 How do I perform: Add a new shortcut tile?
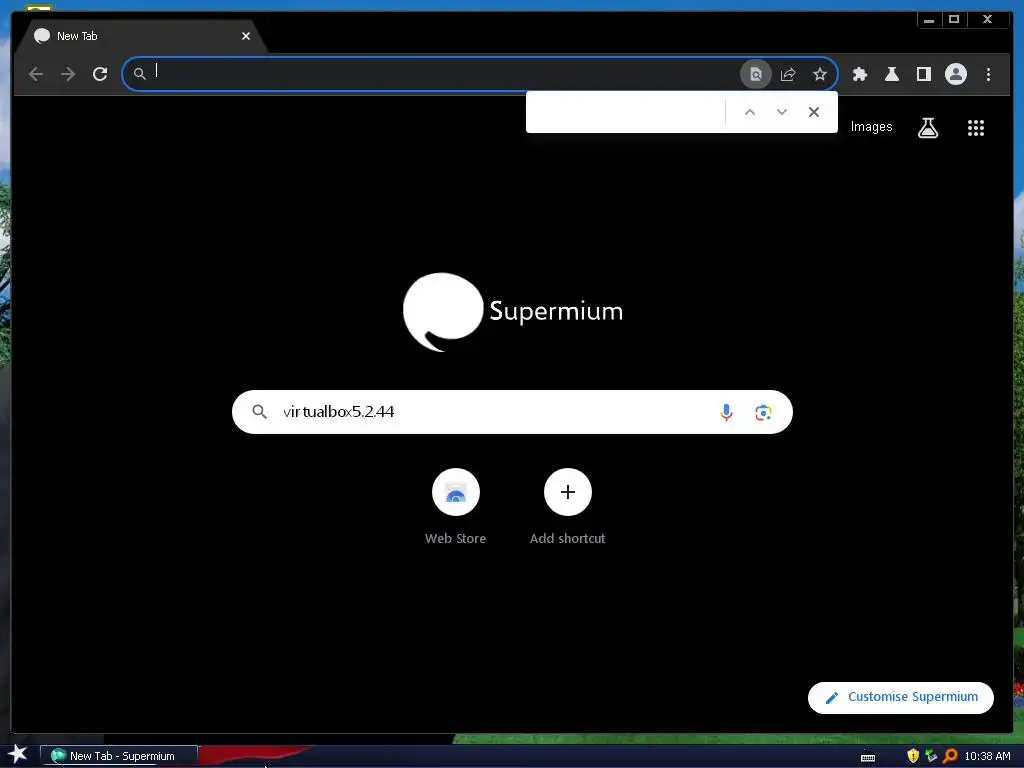(568, 507)
